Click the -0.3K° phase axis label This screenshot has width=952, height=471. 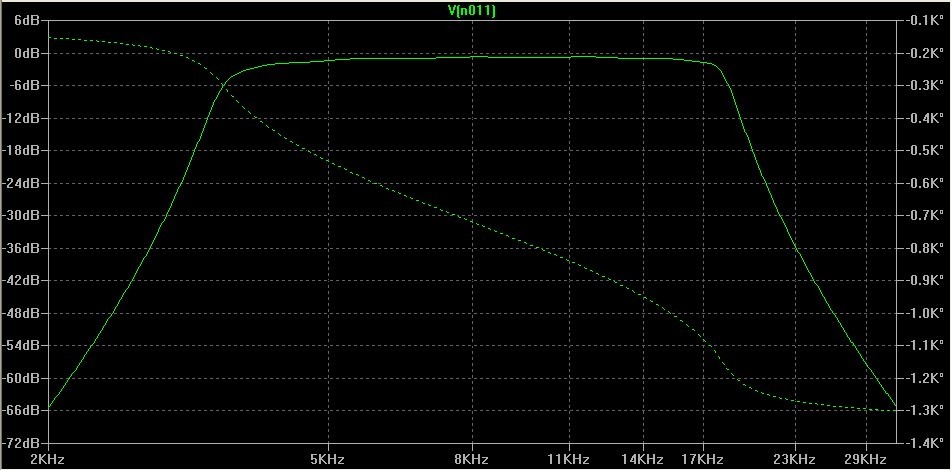point(926,86)
